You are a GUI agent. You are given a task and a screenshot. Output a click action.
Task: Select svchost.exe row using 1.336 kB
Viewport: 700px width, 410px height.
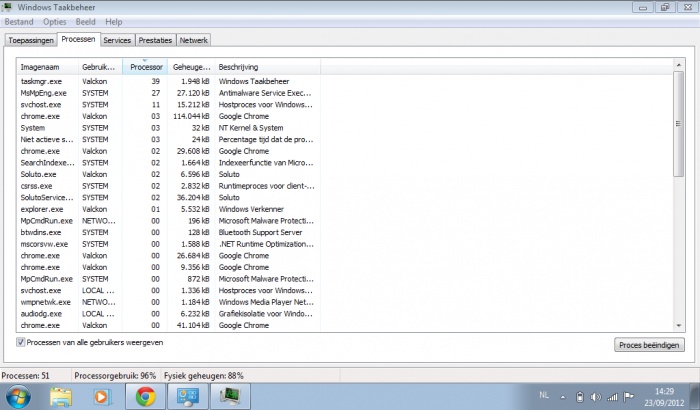click(x=168, y=290)
